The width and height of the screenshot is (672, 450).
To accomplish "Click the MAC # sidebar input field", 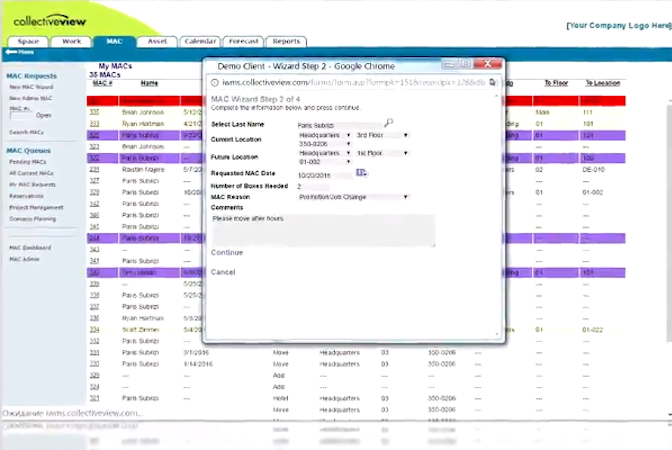I will coord(22,116).
